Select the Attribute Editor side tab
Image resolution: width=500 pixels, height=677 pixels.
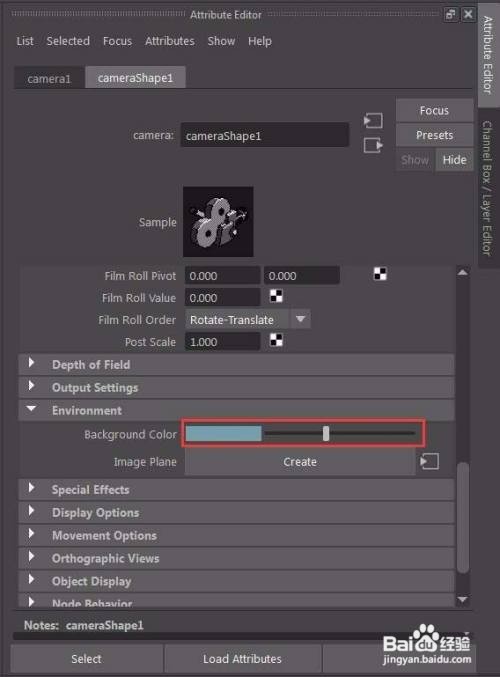pyautogui.click(x=488, y=55)
